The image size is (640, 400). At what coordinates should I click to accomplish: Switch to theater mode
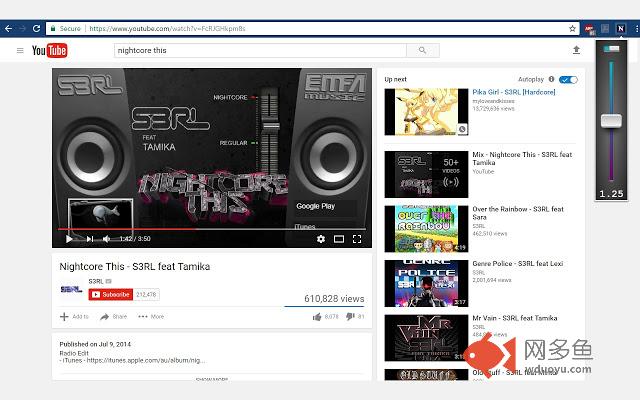[339, 239]
